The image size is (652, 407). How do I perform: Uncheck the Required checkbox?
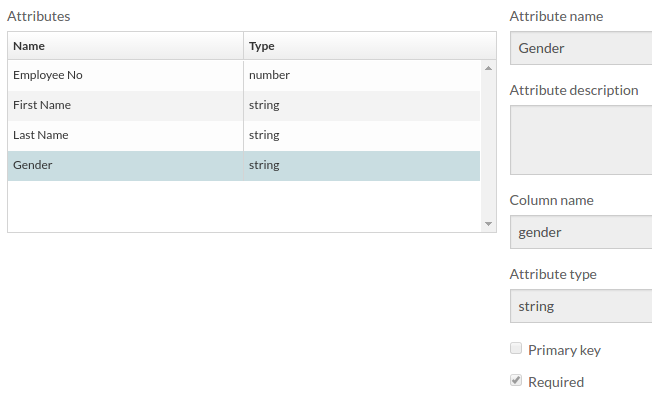pos(516,380)
